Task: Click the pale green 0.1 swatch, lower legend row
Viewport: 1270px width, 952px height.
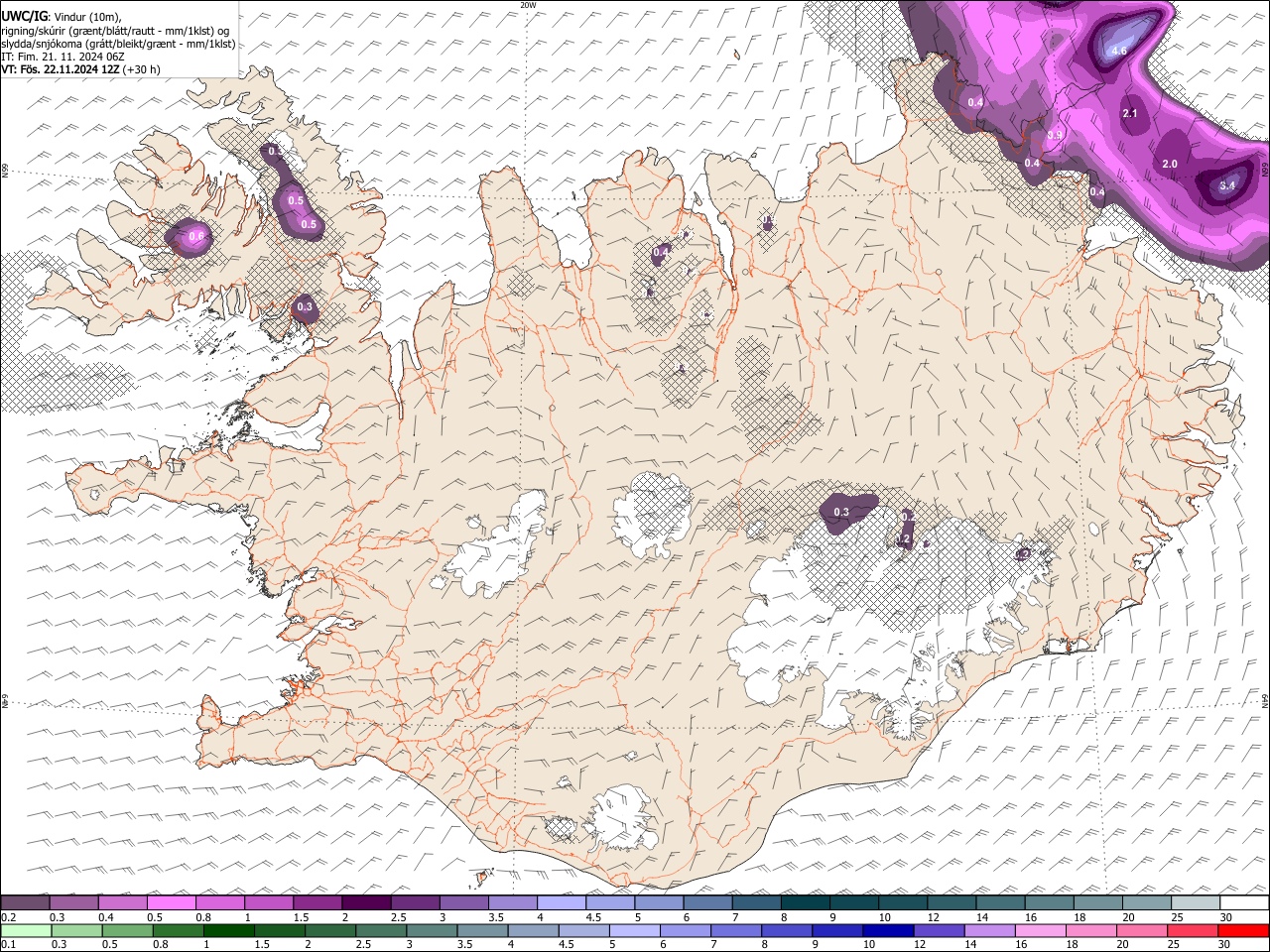Action: [x=26, y=930]
